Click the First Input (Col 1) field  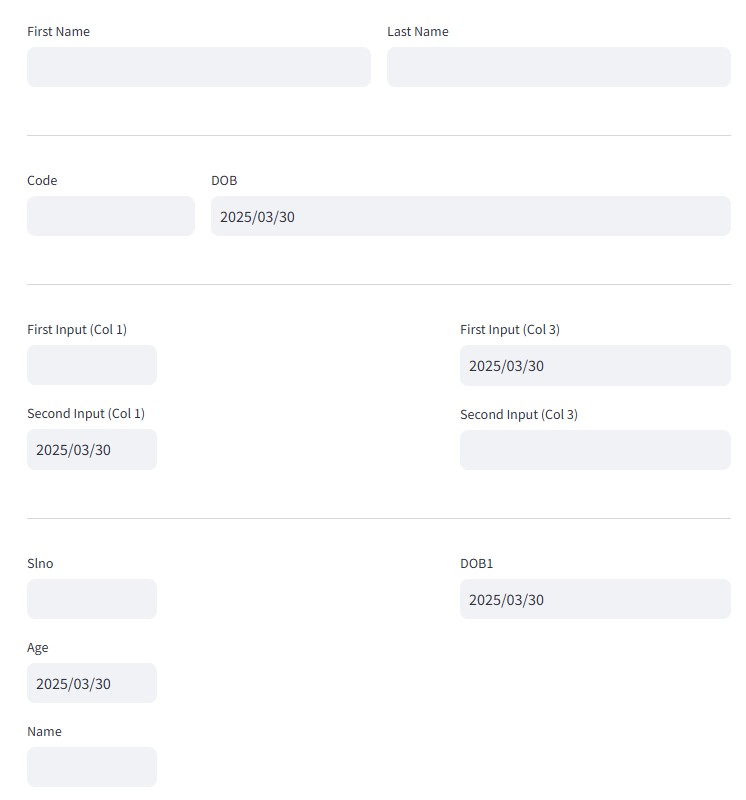(x=91, y=365)
